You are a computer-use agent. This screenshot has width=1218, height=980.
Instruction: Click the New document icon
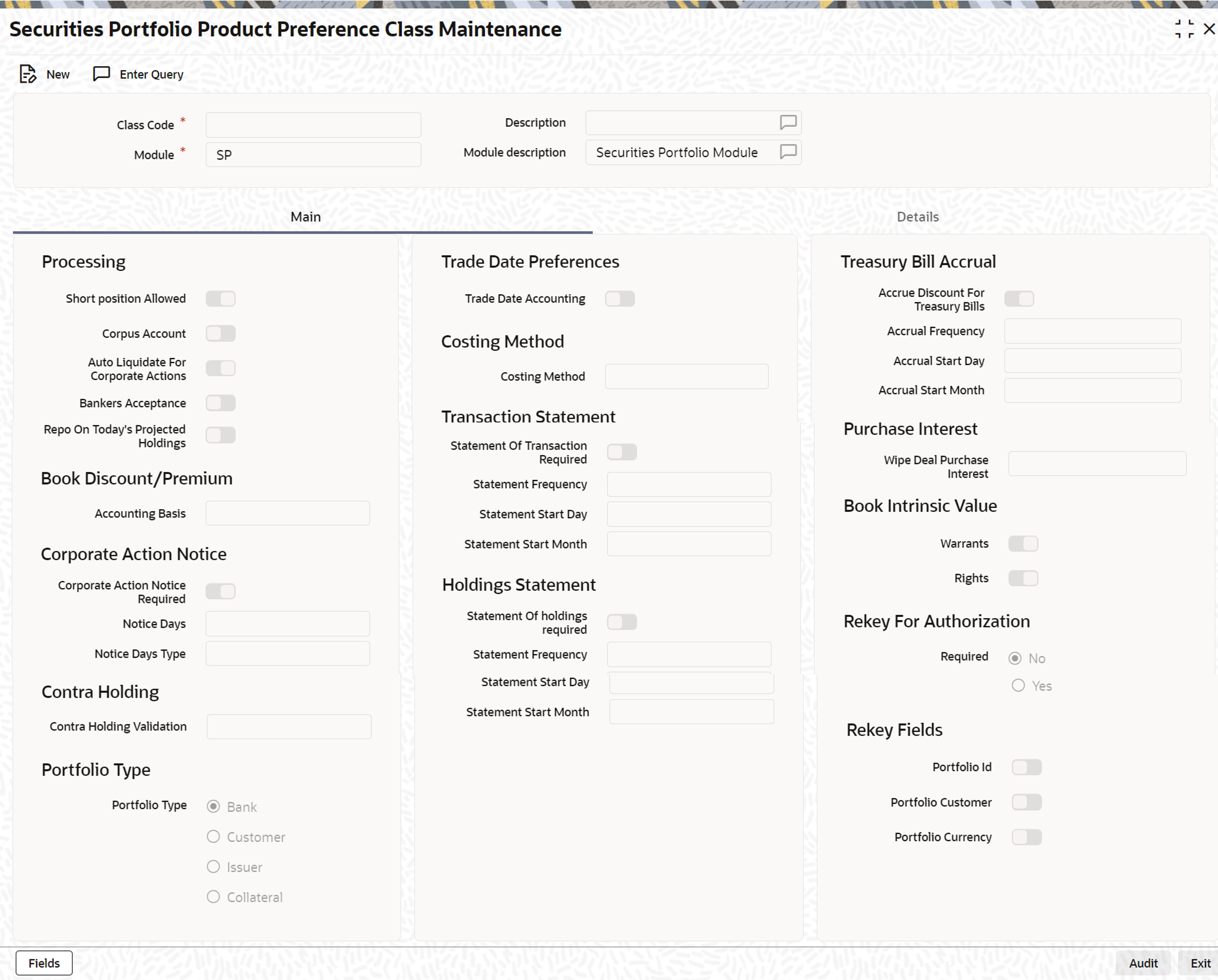(x=28, y=74)
